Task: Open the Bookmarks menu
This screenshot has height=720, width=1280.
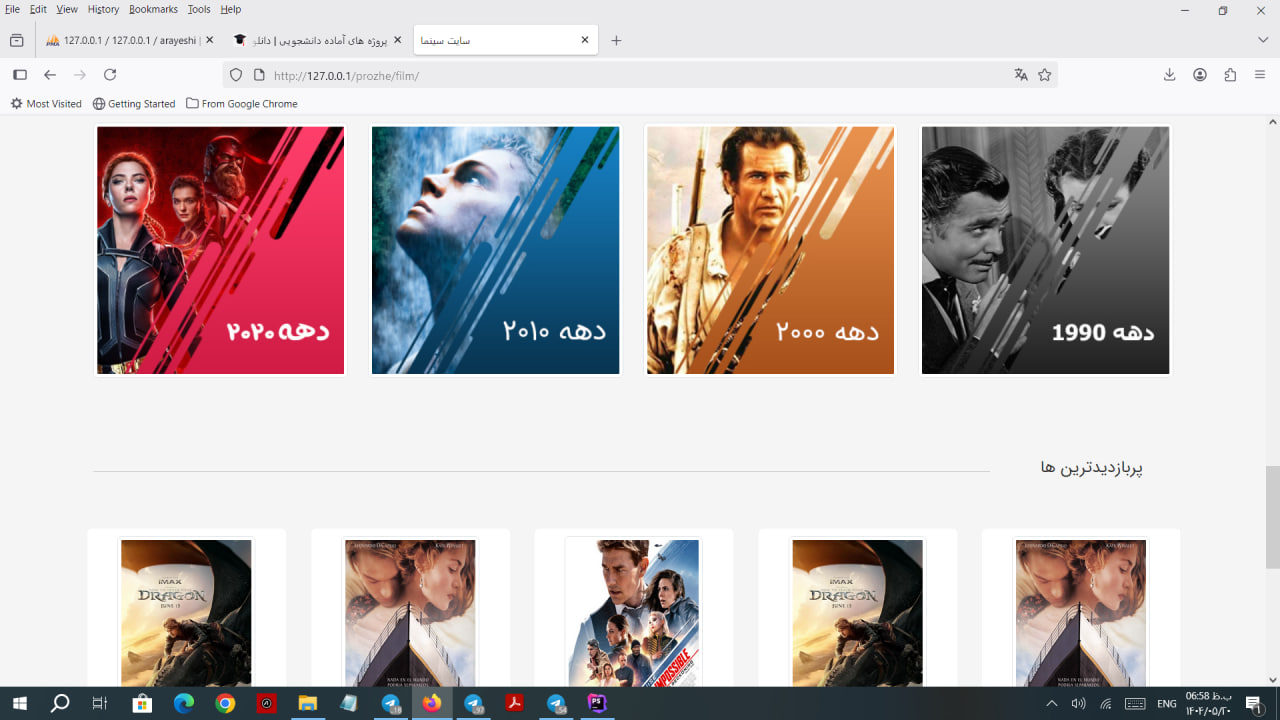Action: coord(153,9)
